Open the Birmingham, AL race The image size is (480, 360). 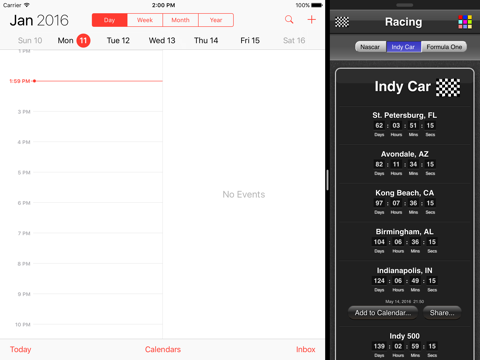point(405,241)
